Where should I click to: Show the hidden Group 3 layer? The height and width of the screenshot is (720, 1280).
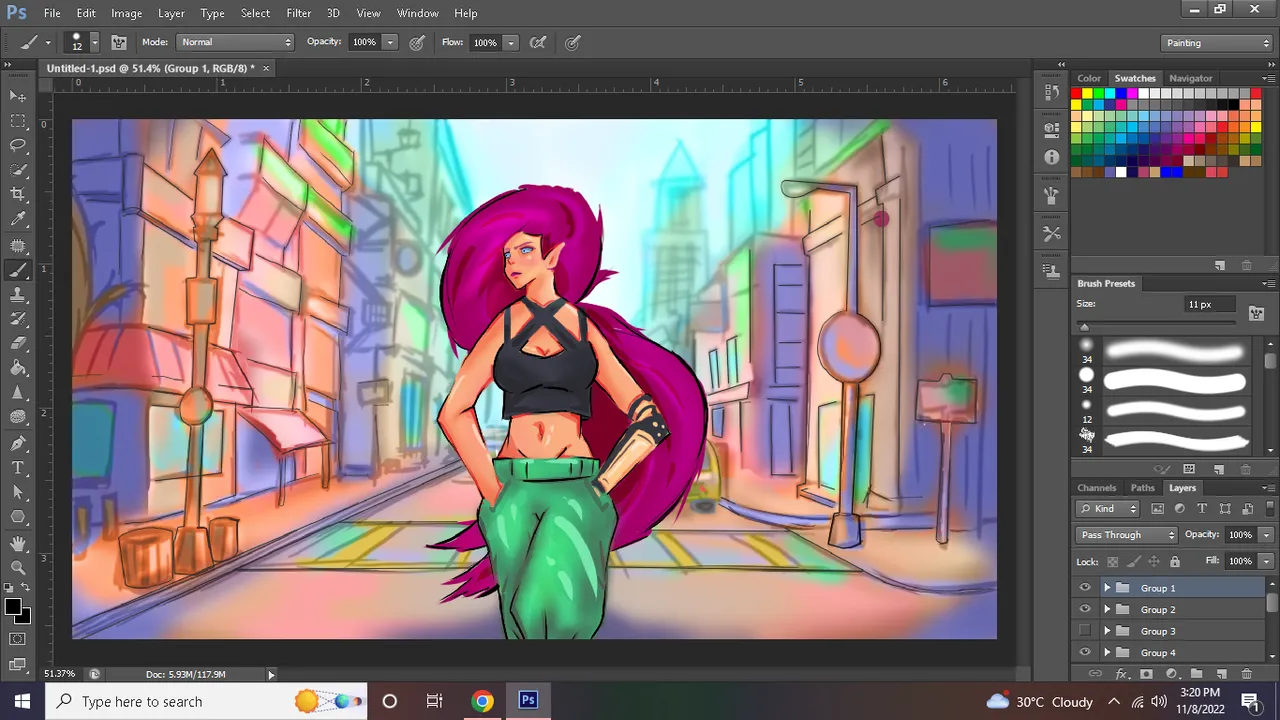(x=1085, y=631)
